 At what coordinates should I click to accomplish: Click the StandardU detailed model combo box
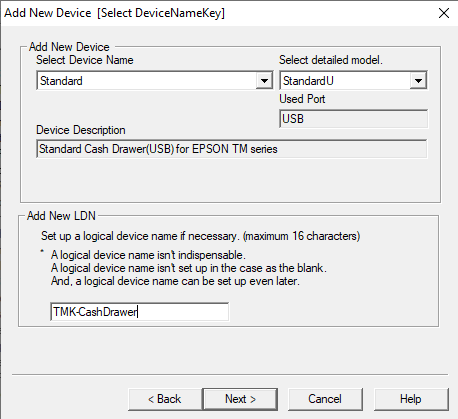[x=353, y=81]
